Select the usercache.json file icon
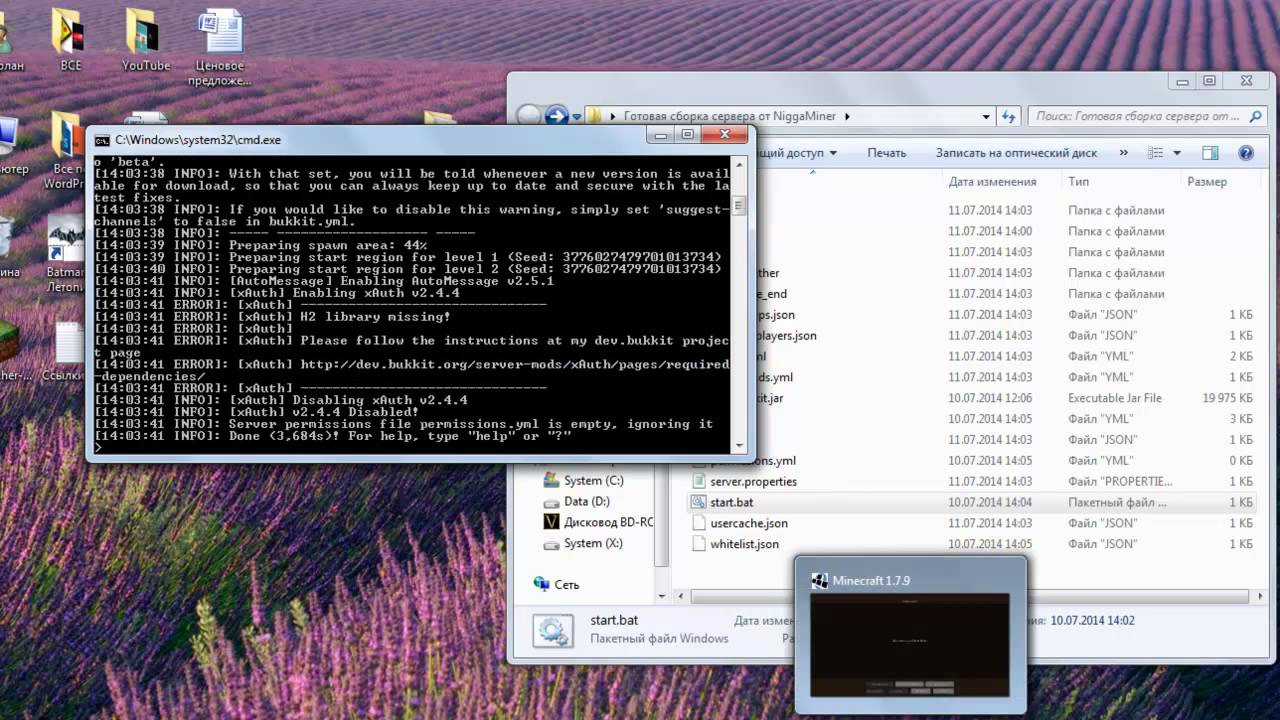The image size is (1280, 720). pyautogui.click(x=700, y=523)
